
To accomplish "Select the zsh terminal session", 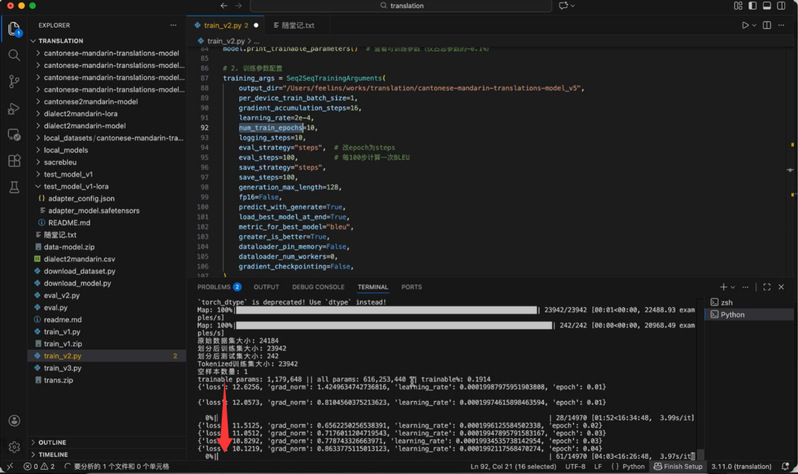I will [727, 302].
